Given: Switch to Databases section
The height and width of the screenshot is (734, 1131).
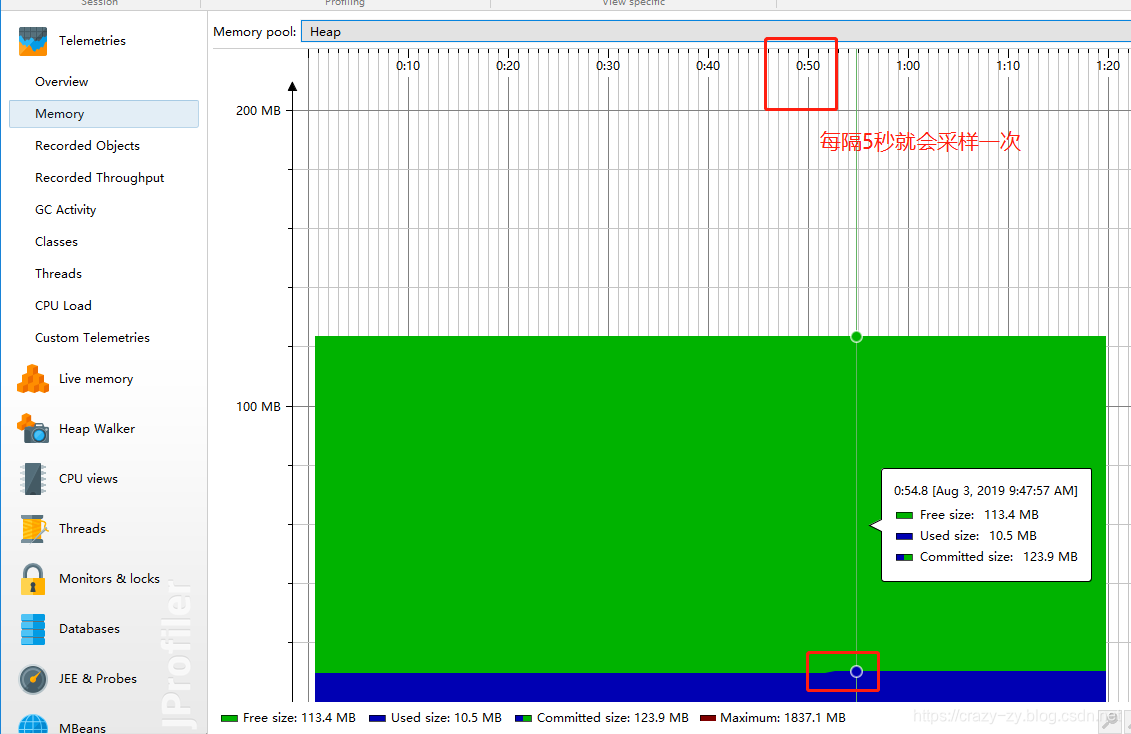Looking at the screenshot, I should pyautogui.click(x=89, y=629).
